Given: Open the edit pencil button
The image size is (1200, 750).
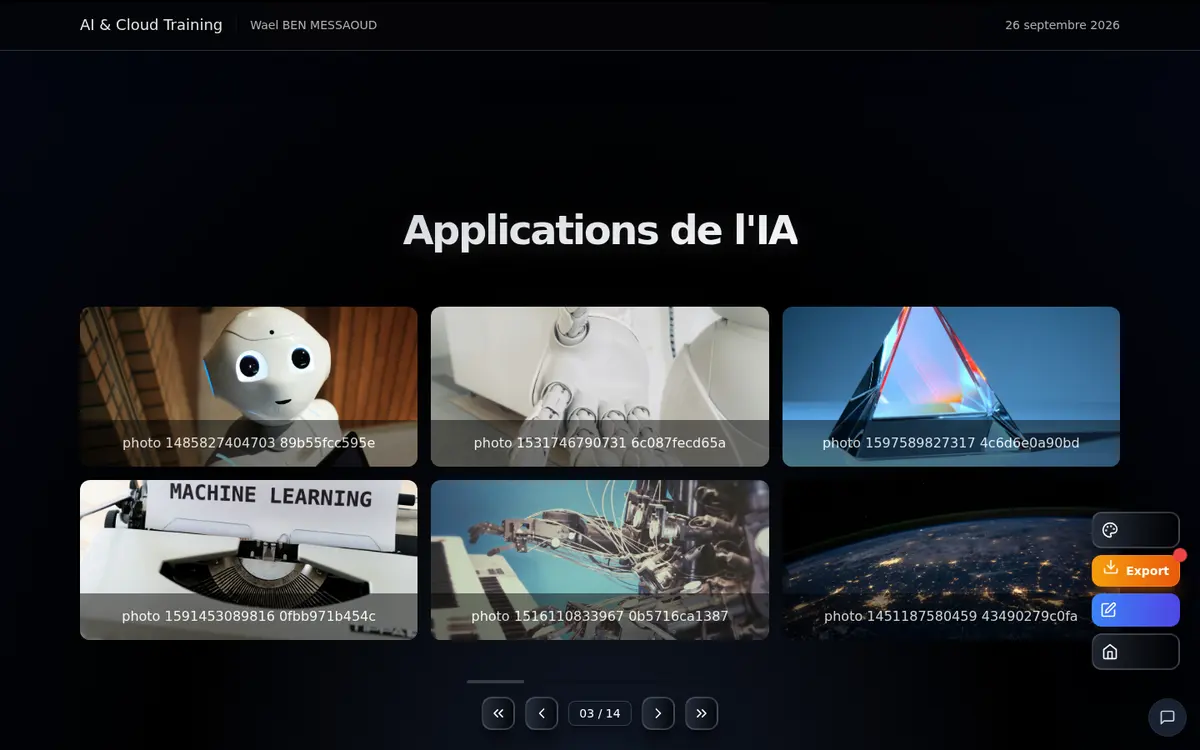Looking at the screenshot, I should click(1135, 610).
